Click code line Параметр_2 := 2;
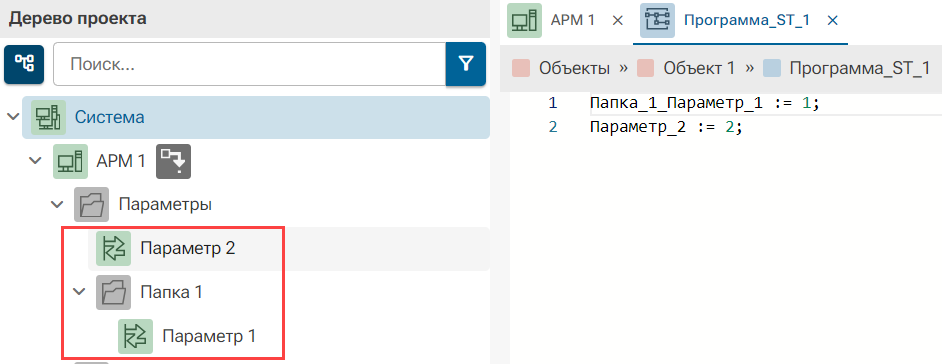The height and width of the screenshot is (364, 942). (x=667, y=127)
